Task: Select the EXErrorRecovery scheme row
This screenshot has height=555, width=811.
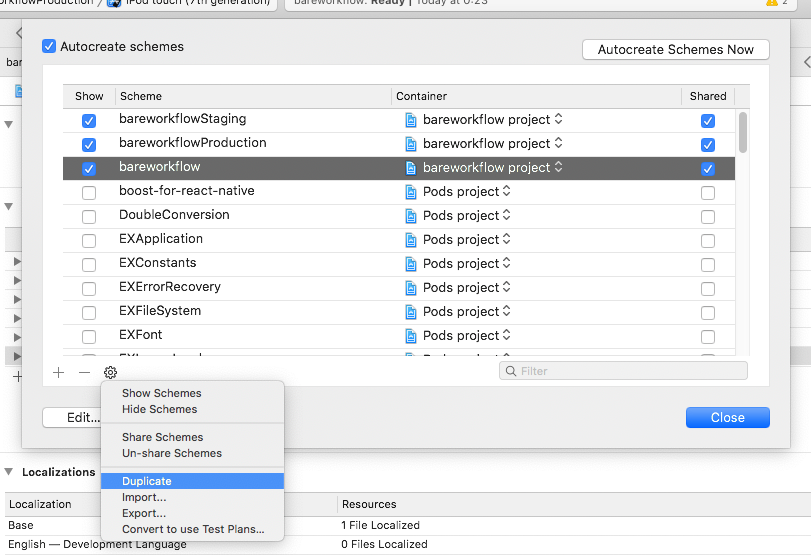Action: (399, 288)
